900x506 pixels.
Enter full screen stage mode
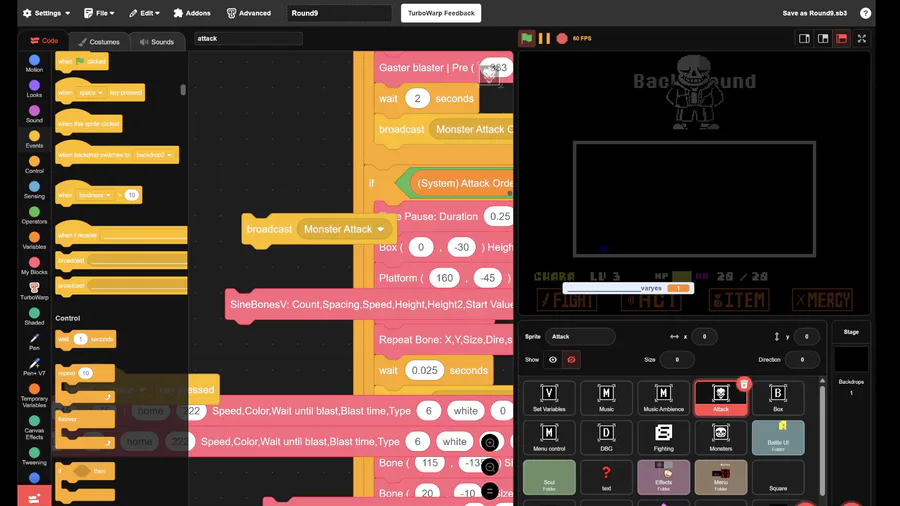click(x=862, y=38)
